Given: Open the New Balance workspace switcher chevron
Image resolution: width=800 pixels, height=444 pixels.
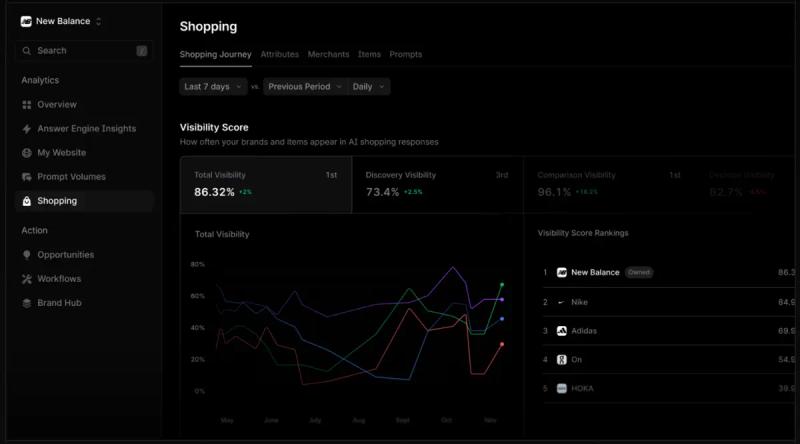Looking at the screenshot, I should click(98, 21).
